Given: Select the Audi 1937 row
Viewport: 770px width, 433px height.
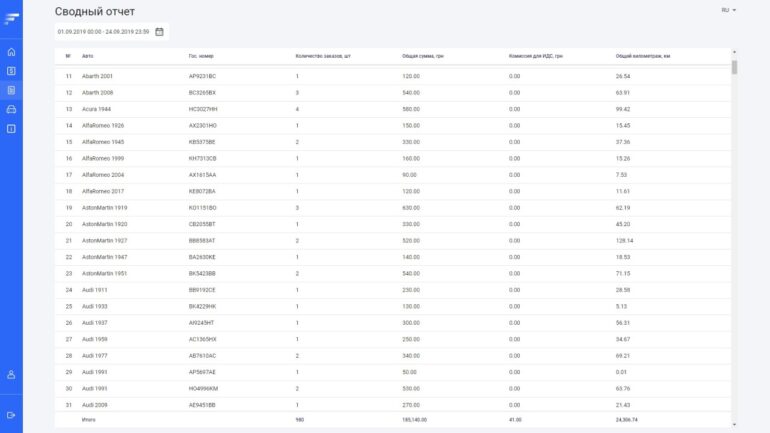Looking at the screenshot, I should tap(393, 323).
